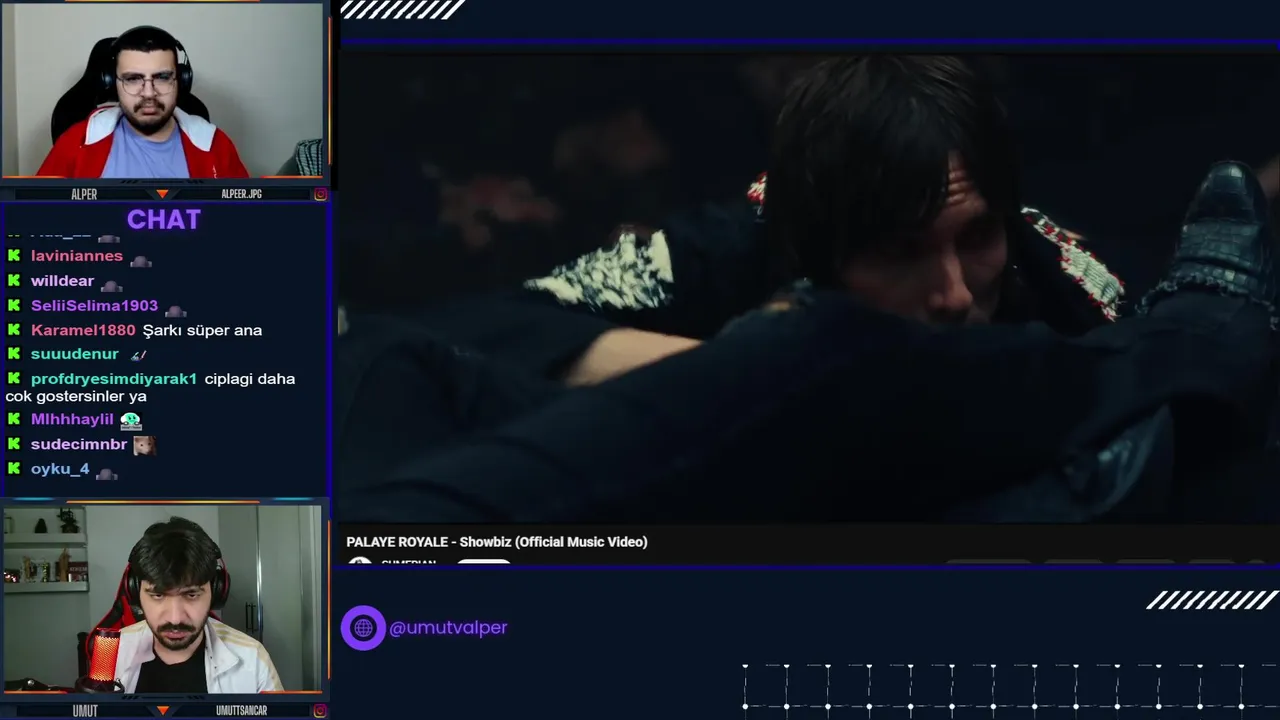Click the UMUT name label
1280x720 pixels.
tap(85, 711)
